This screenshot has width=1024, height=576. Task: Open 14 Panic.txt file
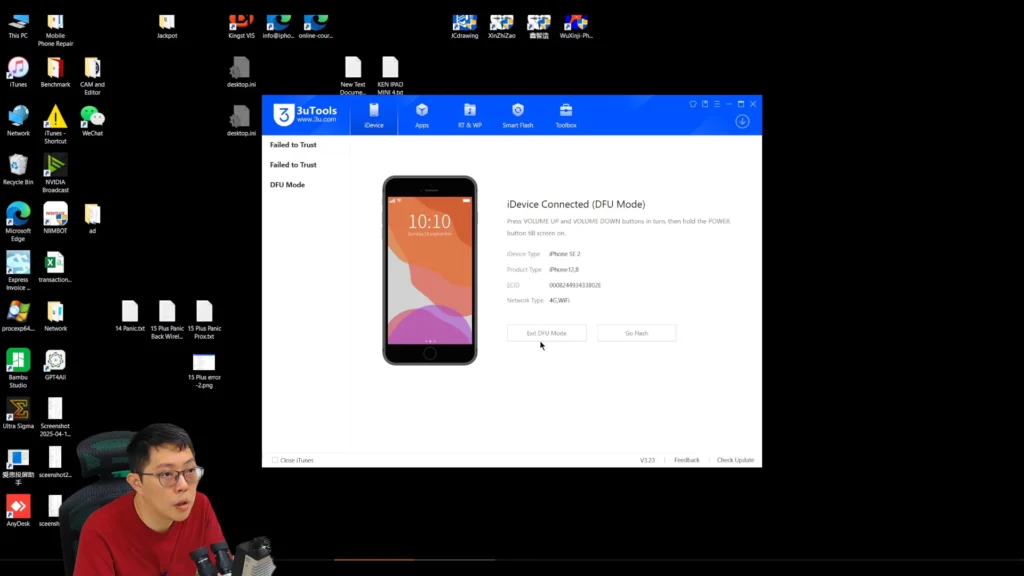coord(130,317)
